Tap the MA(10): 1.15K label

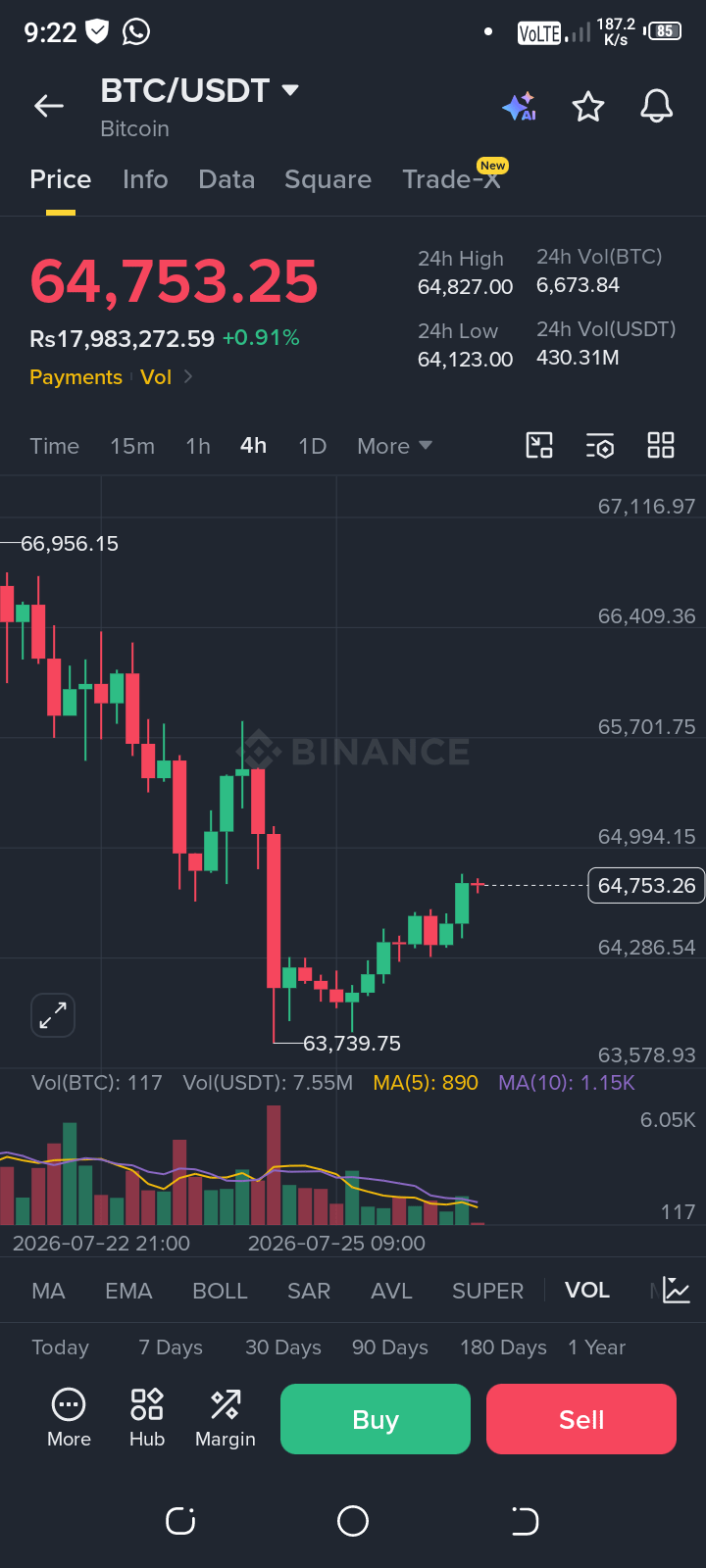pyautogui.click(x=567, y=1083)
